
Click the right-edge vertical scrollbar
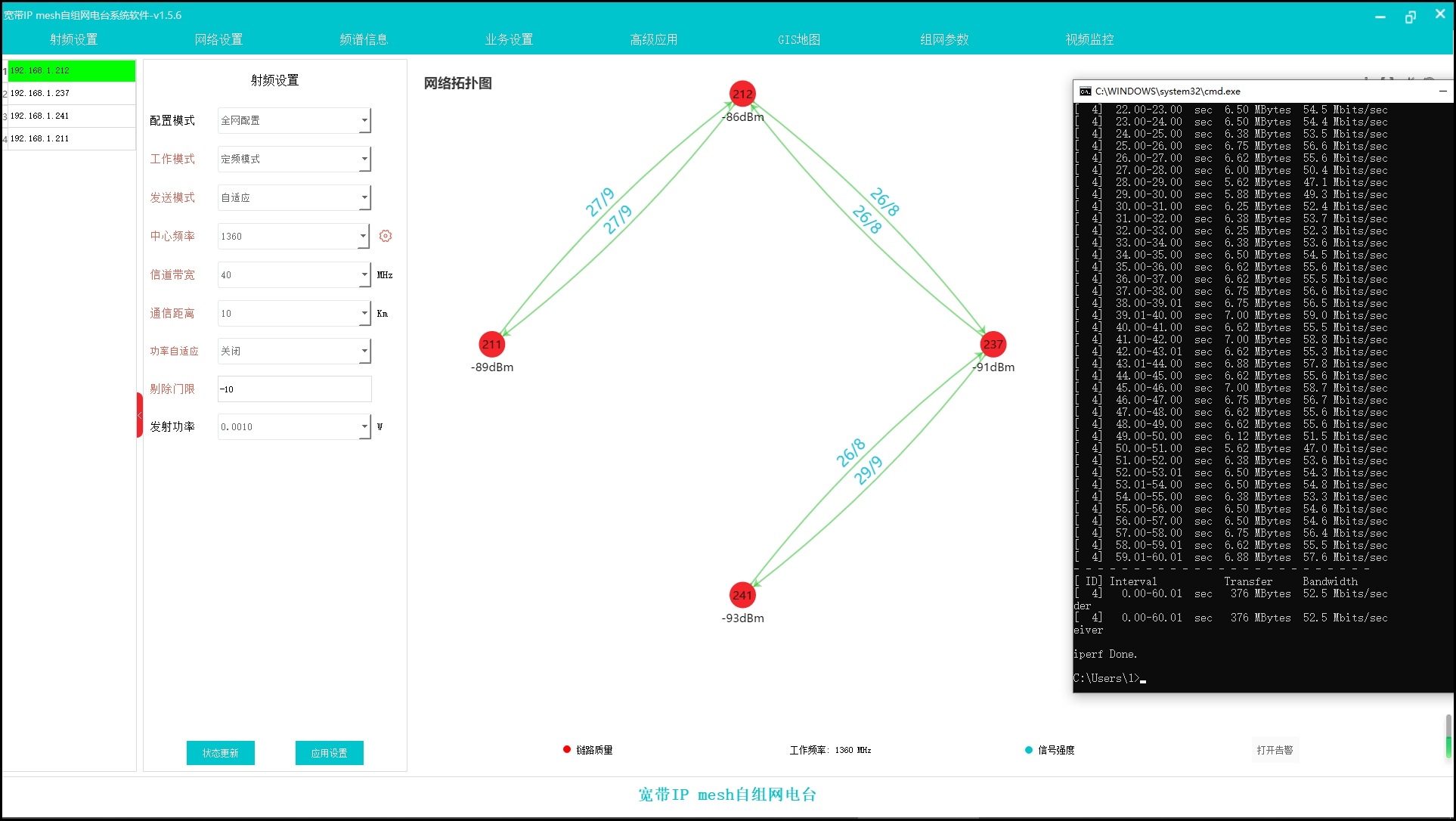[x=1448, y=736]
